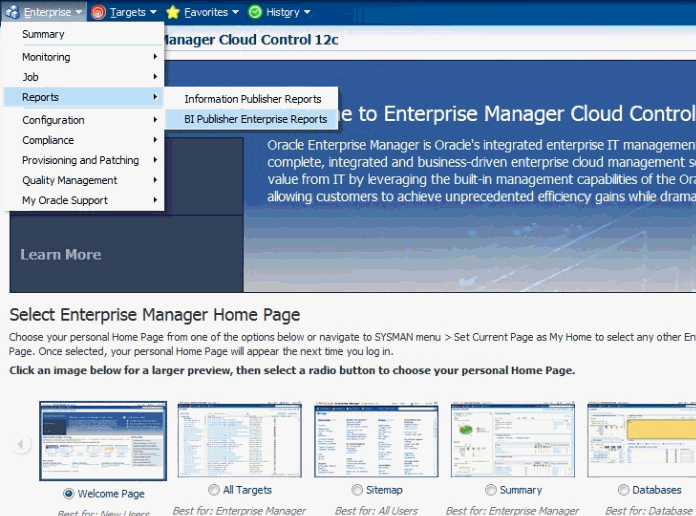
Task: Select the Compliance menu entry
Action: tap(83, 140)
